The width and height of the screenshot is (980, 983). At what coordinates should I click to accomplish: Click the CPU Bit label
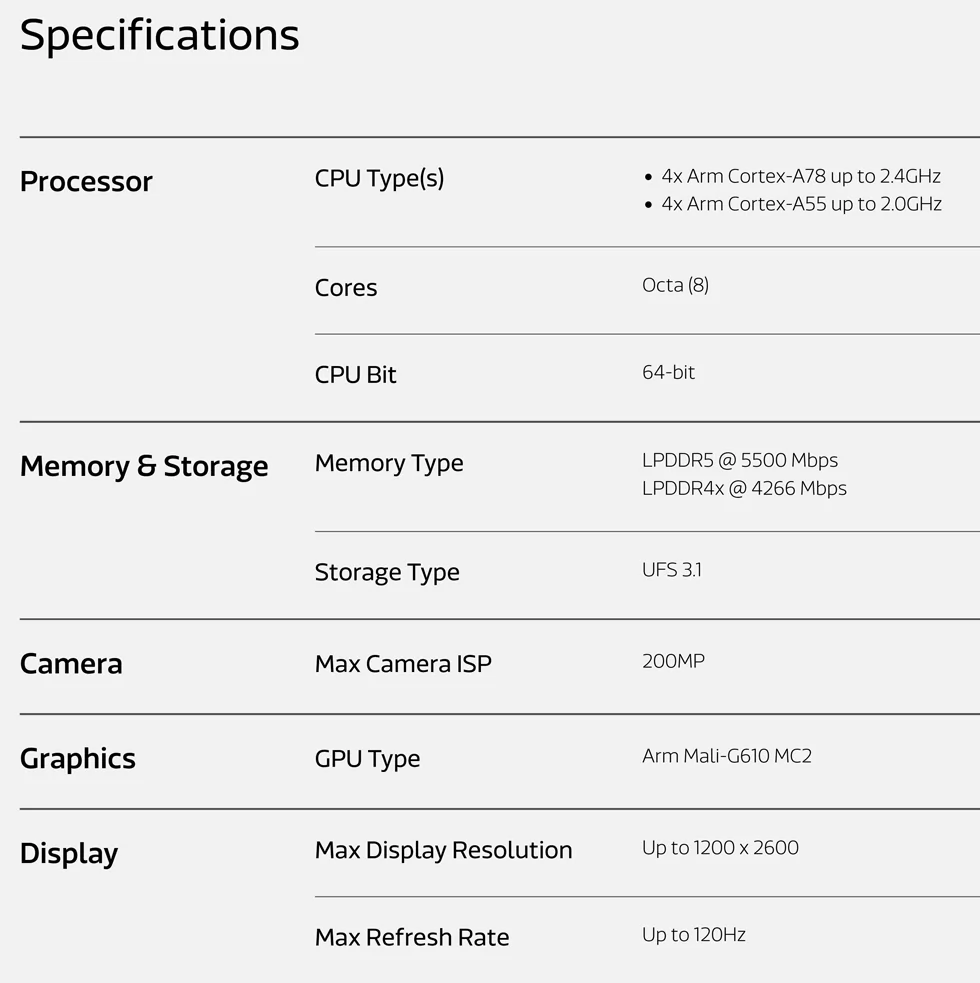click(355, 375)
